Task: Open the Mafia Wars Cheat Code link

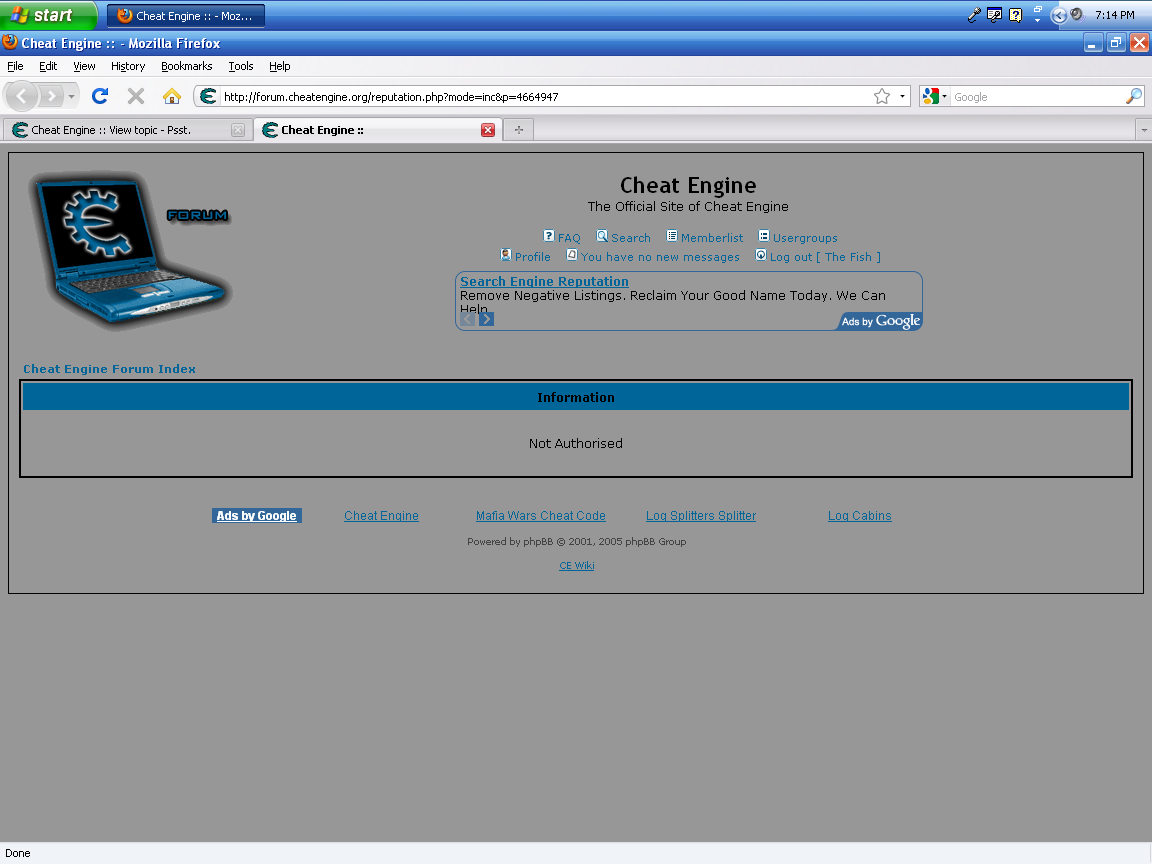Action: point(541,516)
